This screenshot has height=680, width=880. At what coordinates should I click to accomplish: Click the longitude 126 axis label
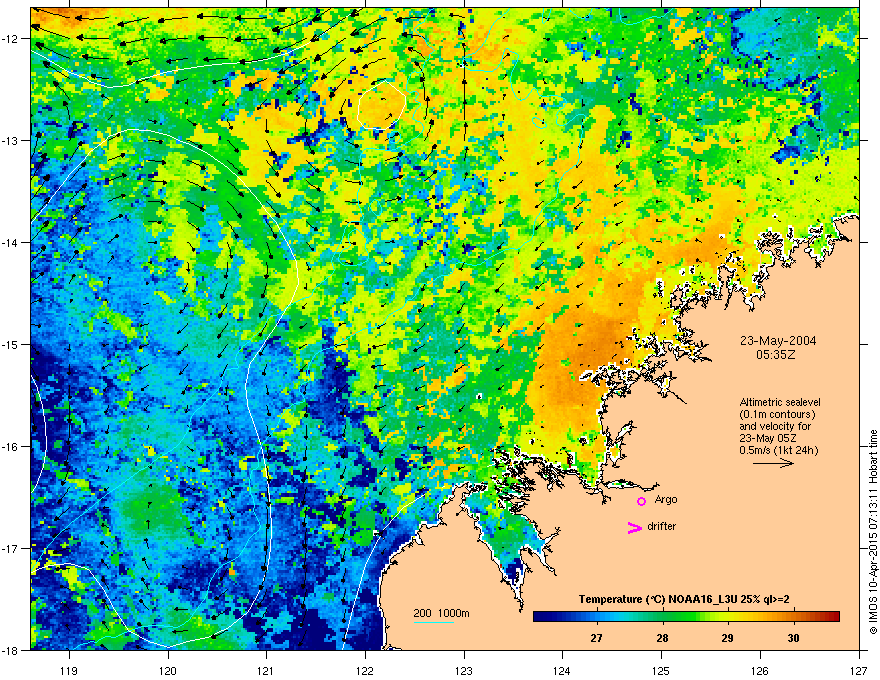tap(760, 671)
